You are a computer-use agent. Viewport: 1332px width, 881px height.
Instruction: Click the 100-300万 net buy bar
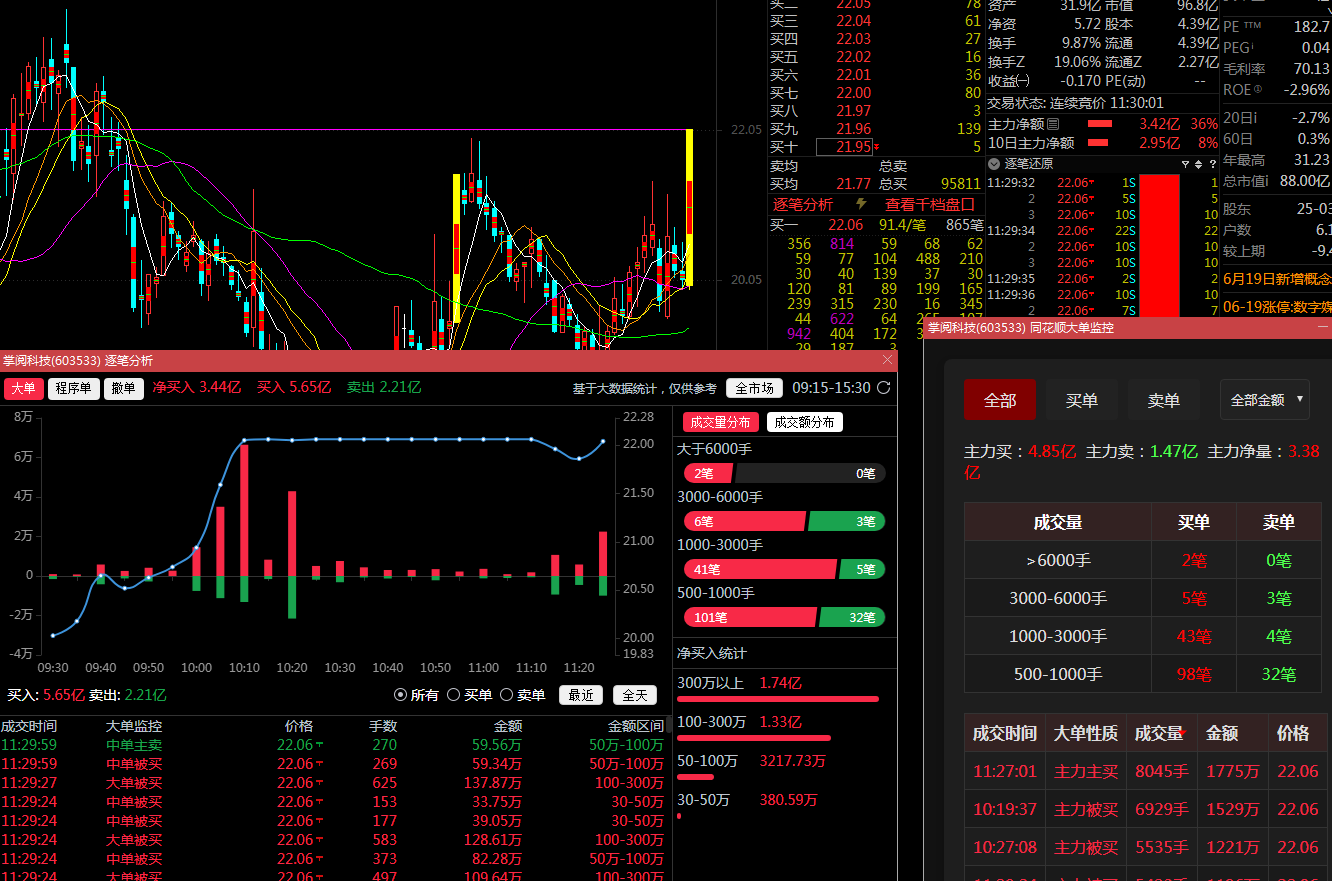(x=753, y=738)
